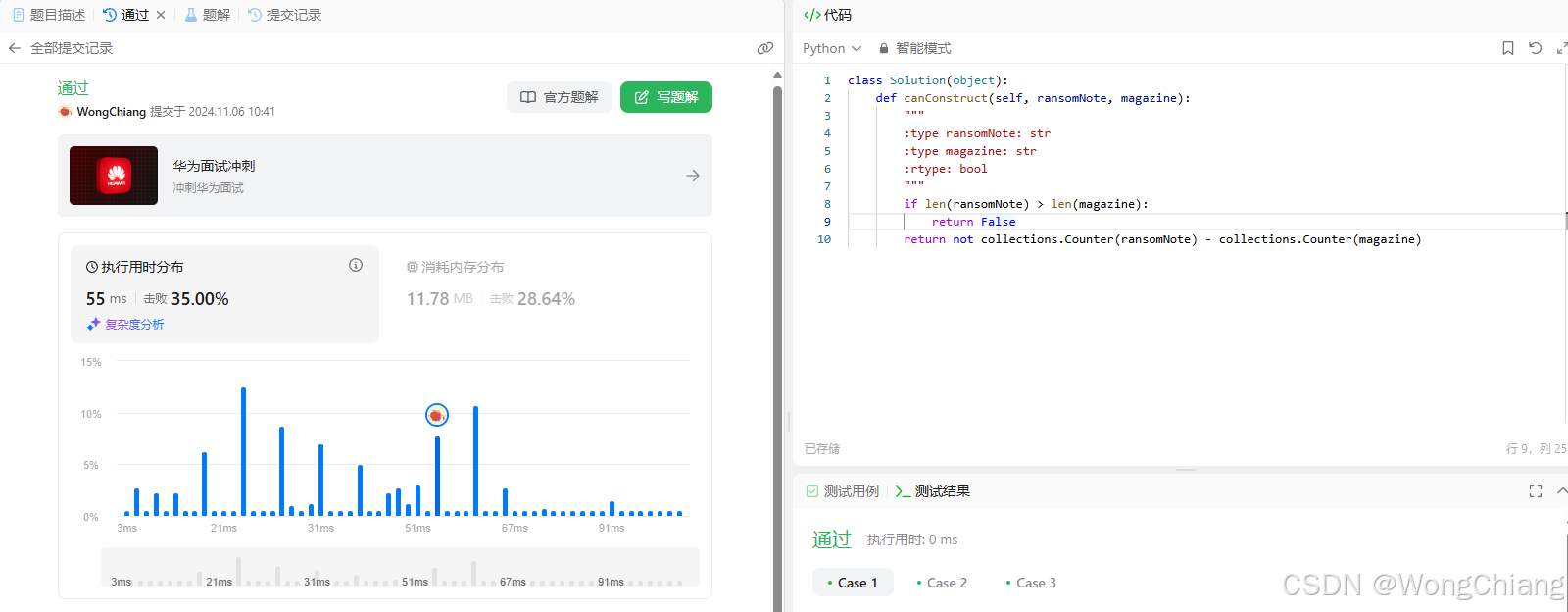Maximize the test result panel
The height and width of the screenshot is (612, 1568).
pyautogui.click(x=1536, y=491)
